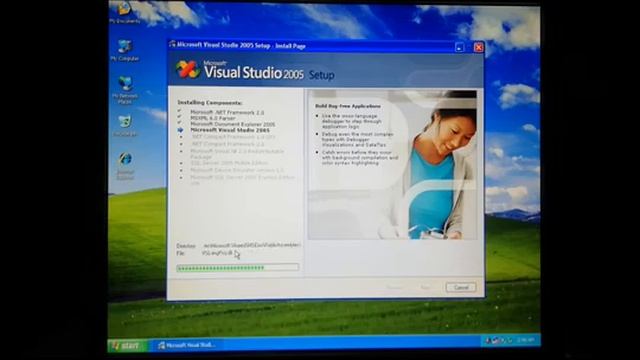The height and width of the screenshot is (360, 640).
Task: Click the SQL Server 2005 Express Edition entry
Action: coord(242,180)
